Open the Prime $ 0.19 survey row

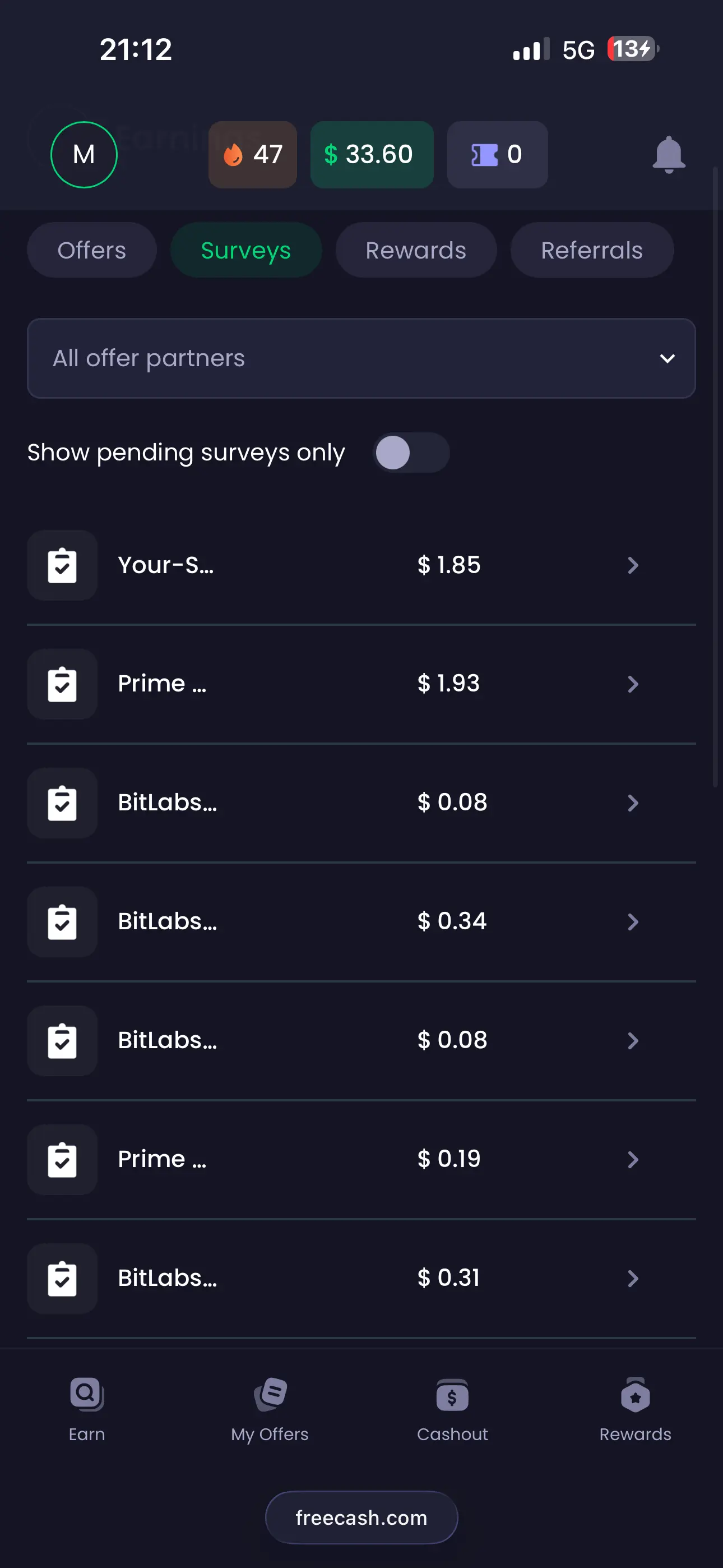361,1160
